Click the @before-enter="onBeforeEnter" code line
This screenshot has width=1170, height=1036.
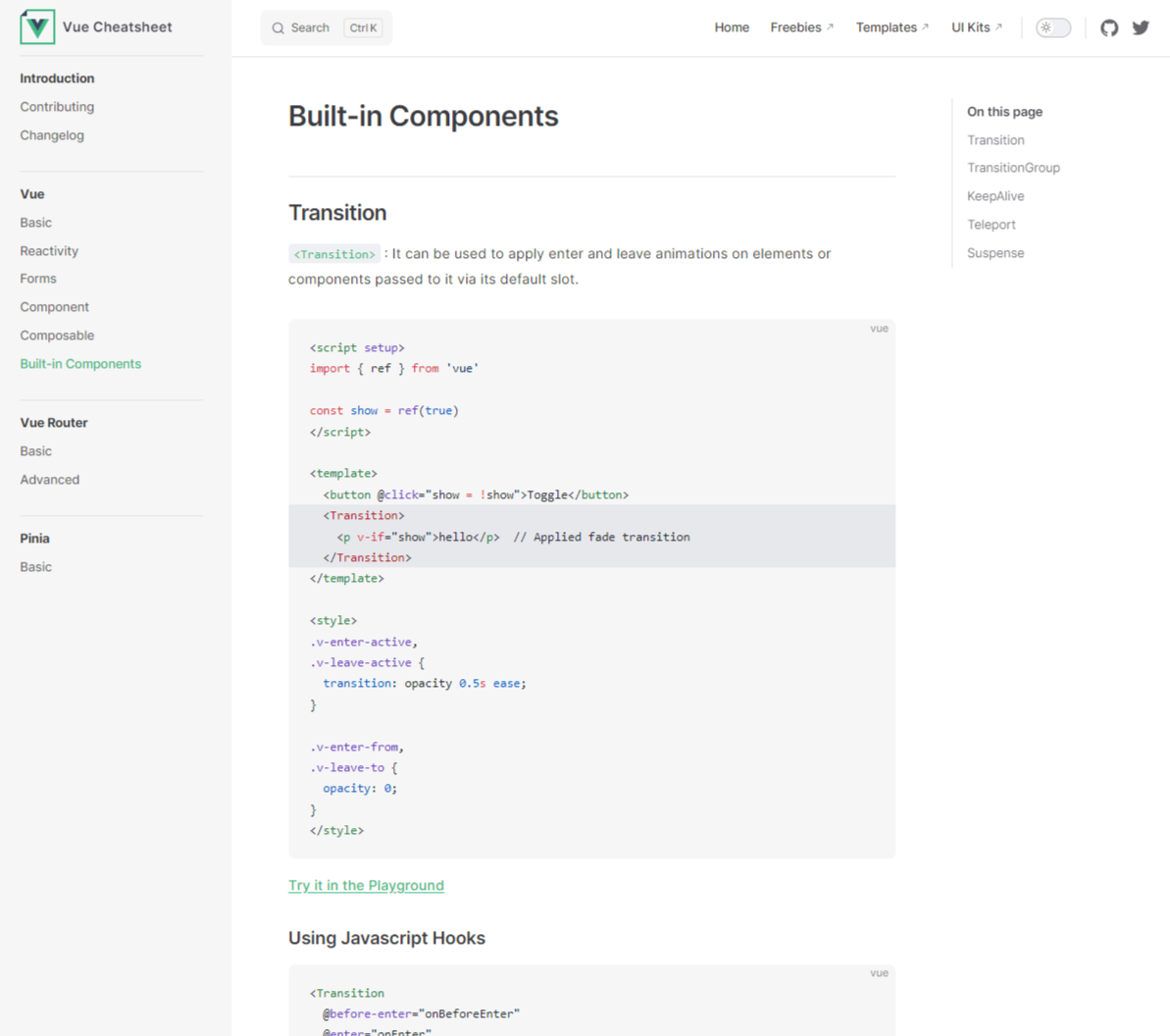coord(421,1013)
